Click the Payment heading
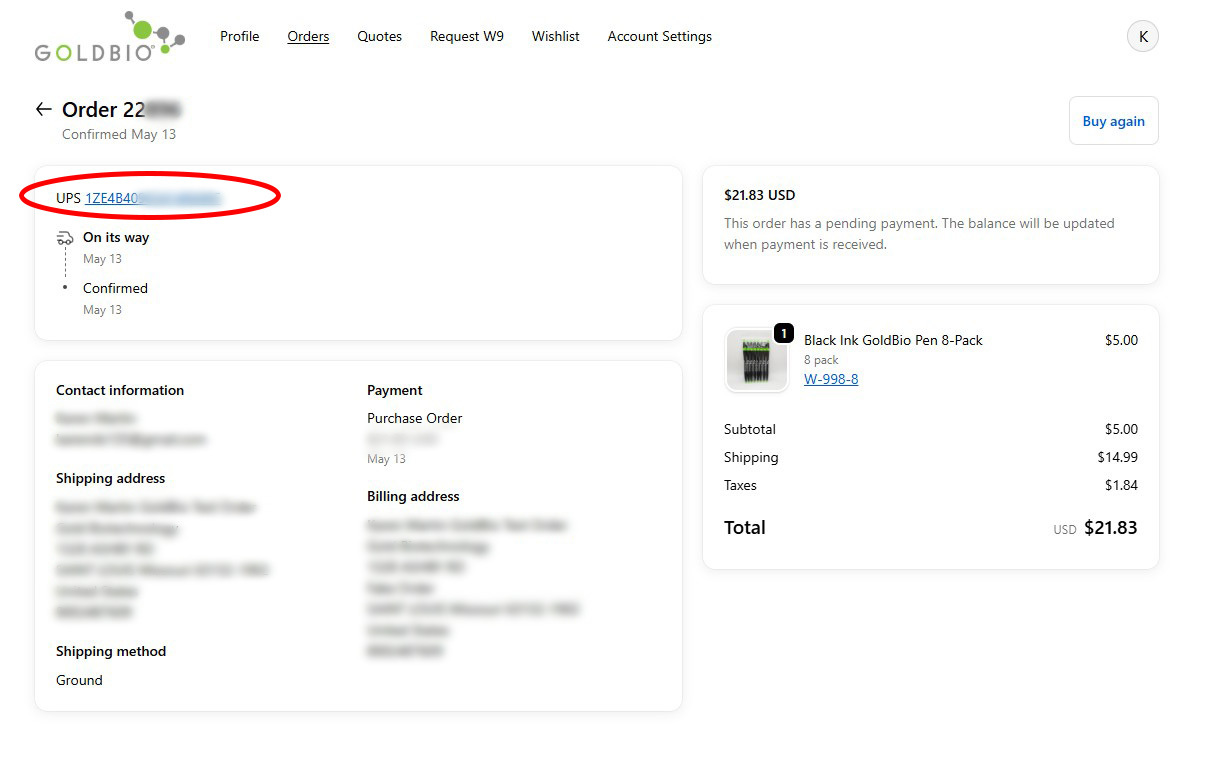The image size is (1206, 774). coord(395,390)
